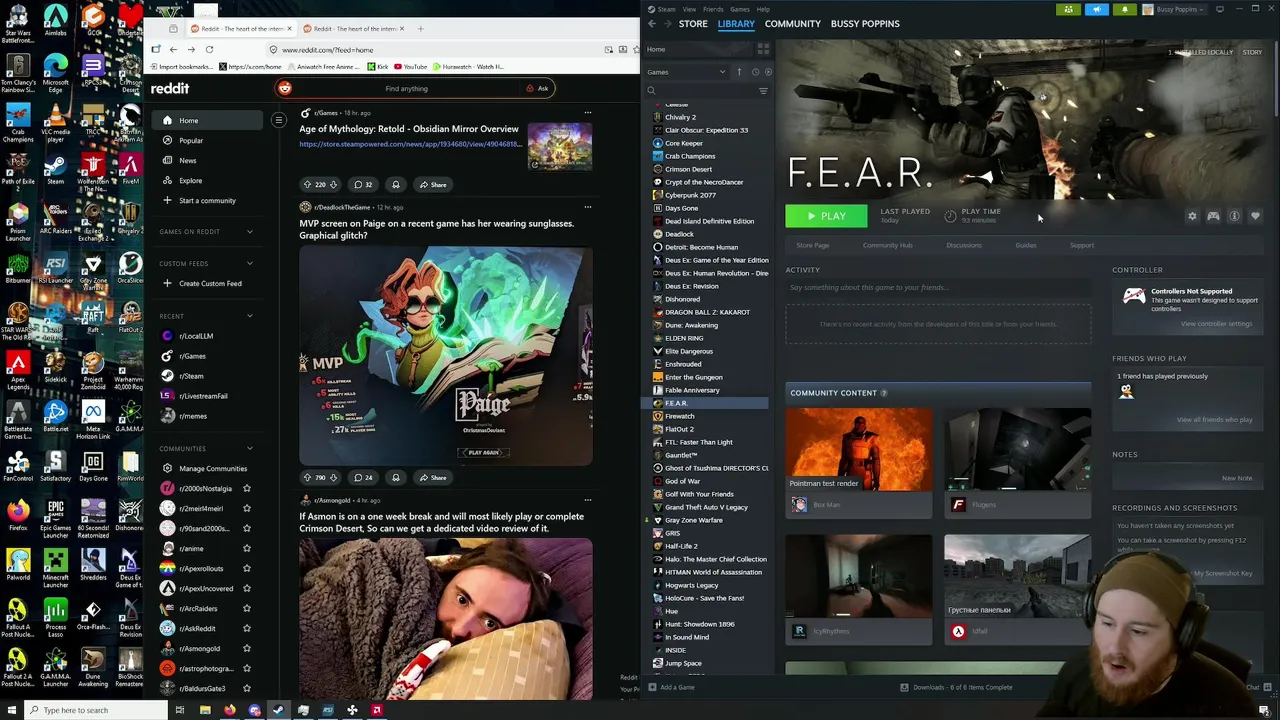1280x720 pixels.
Task: Toggle the recent activity clock filter in the Steam library
Action: point(755,72)
